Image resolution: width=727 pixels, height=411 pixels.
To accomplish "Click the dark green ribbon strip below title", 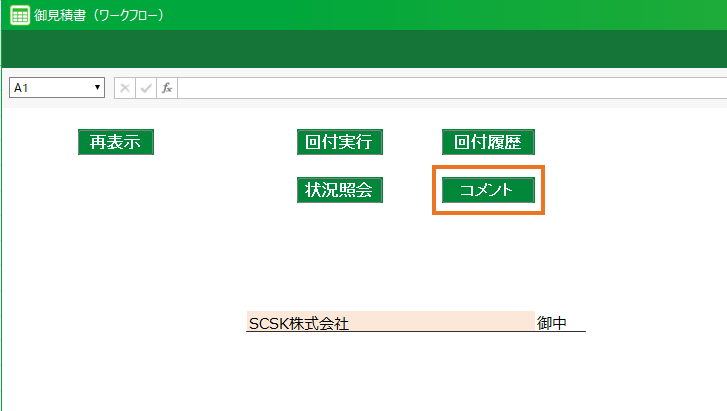I will [x=360, y=49].
